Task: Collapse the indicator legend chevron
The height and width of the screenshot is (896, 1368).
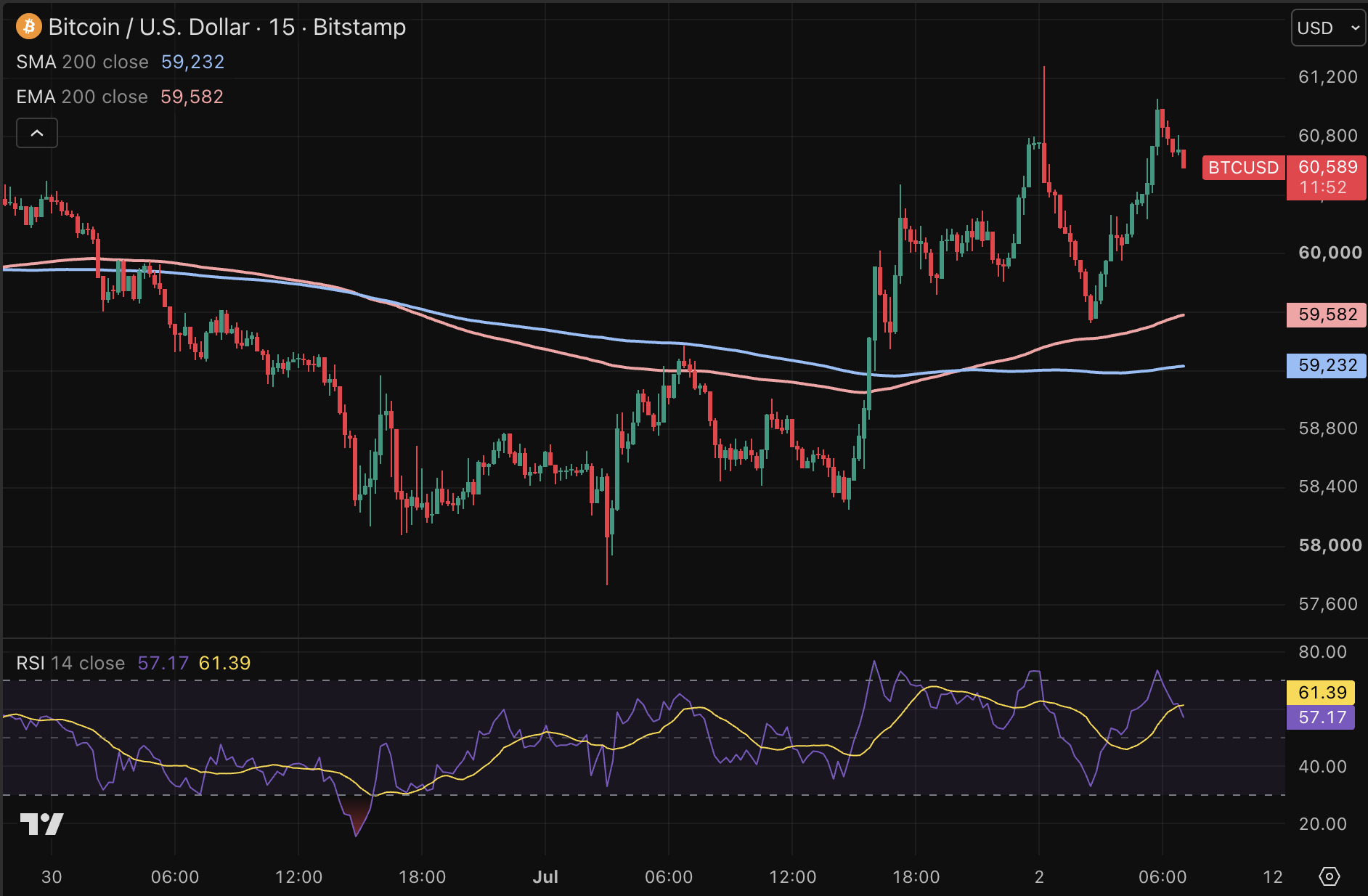Action: tap(37, 133)
